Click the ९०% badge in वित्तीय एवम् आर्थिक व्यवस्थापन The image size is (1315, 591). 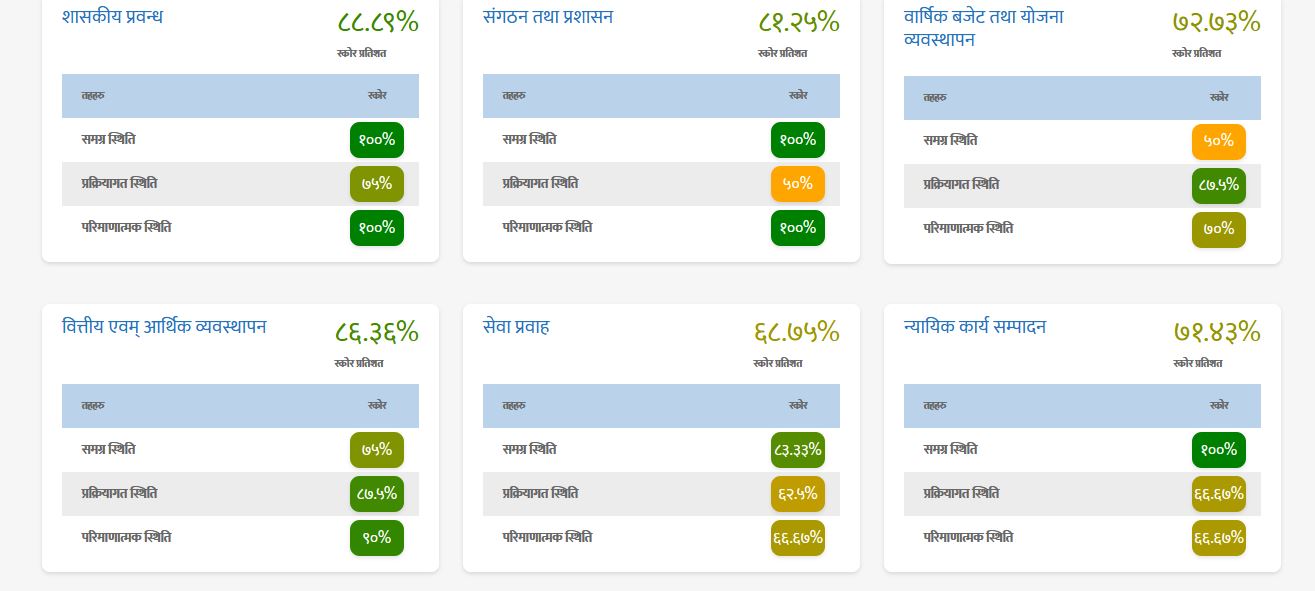pyautogui.click(x=377, y=538)
